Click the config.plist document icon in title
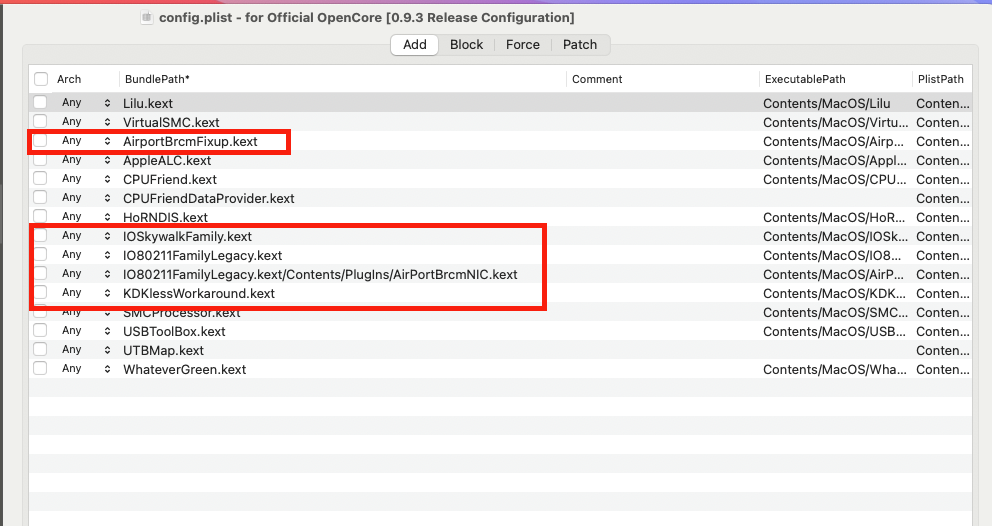 tap(147, 18)
